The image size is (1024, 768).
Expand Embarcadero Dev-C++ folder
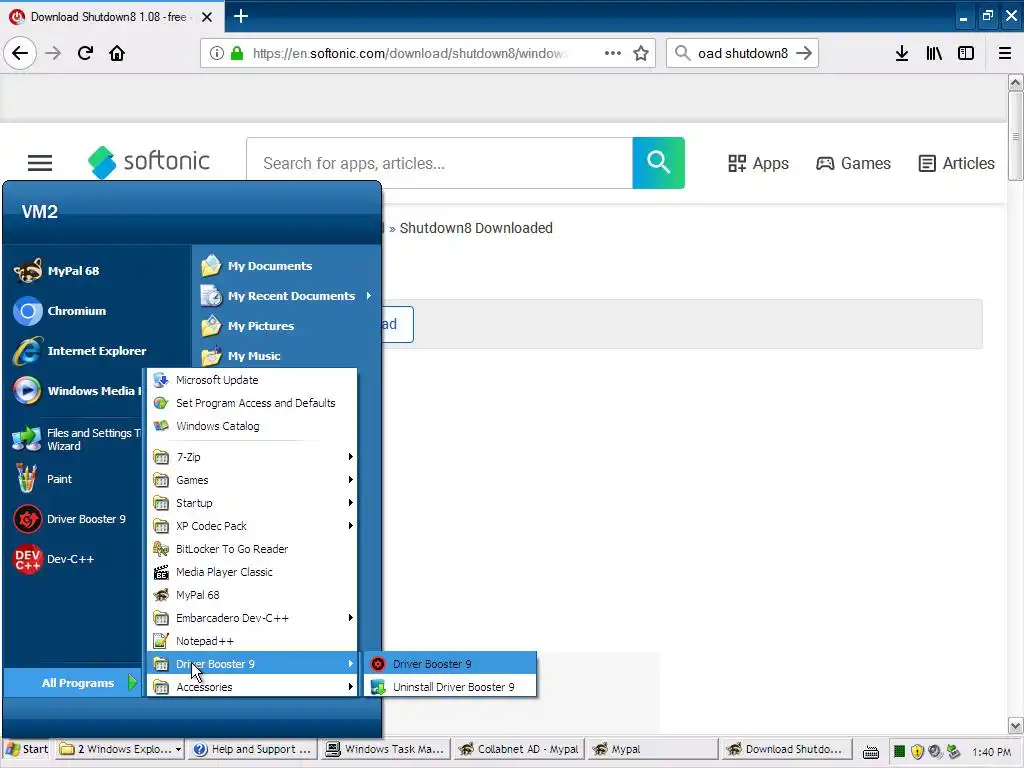click(252, 618)
